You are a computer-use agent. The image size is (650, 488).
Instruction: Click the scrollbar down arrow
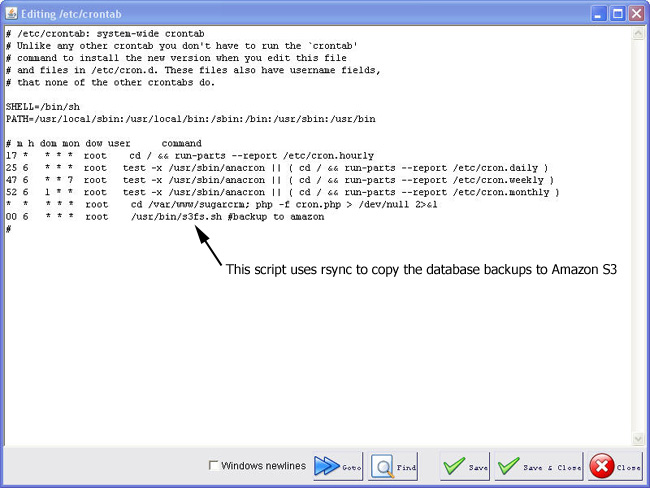coord(638,438)
